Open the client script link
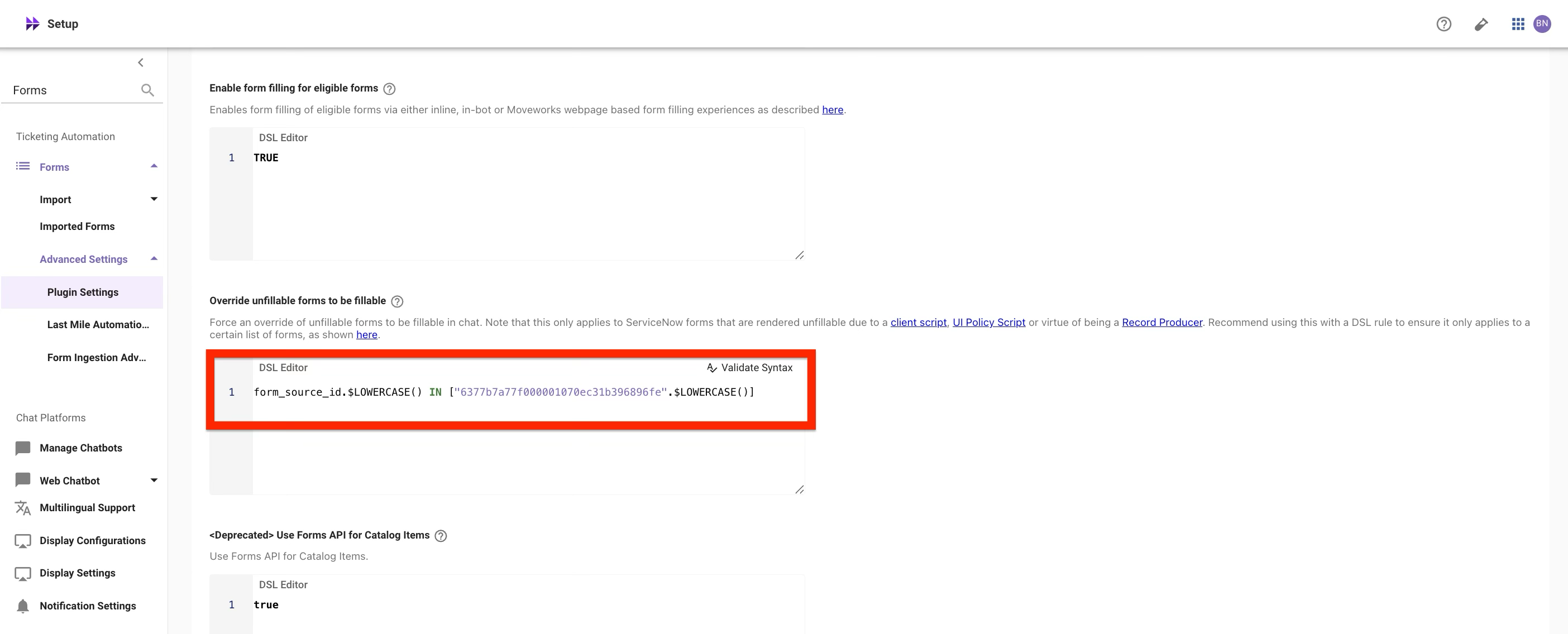The width and height of the screenshot is (1568, 634). tap(919, 323)
